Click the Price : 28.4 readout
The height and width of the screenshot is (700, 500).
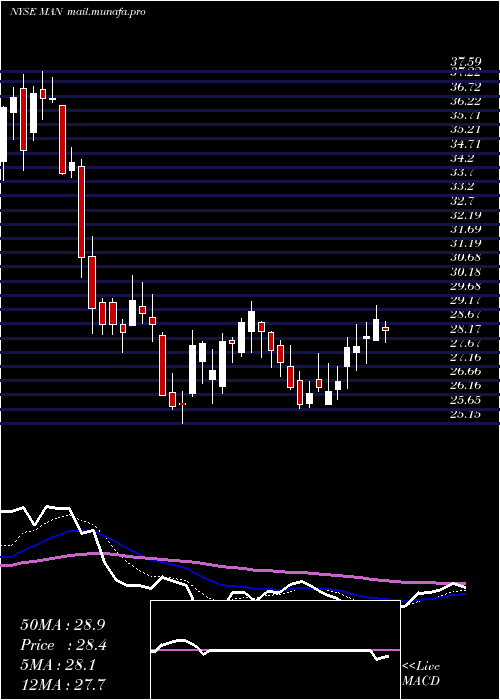[63, 645]
